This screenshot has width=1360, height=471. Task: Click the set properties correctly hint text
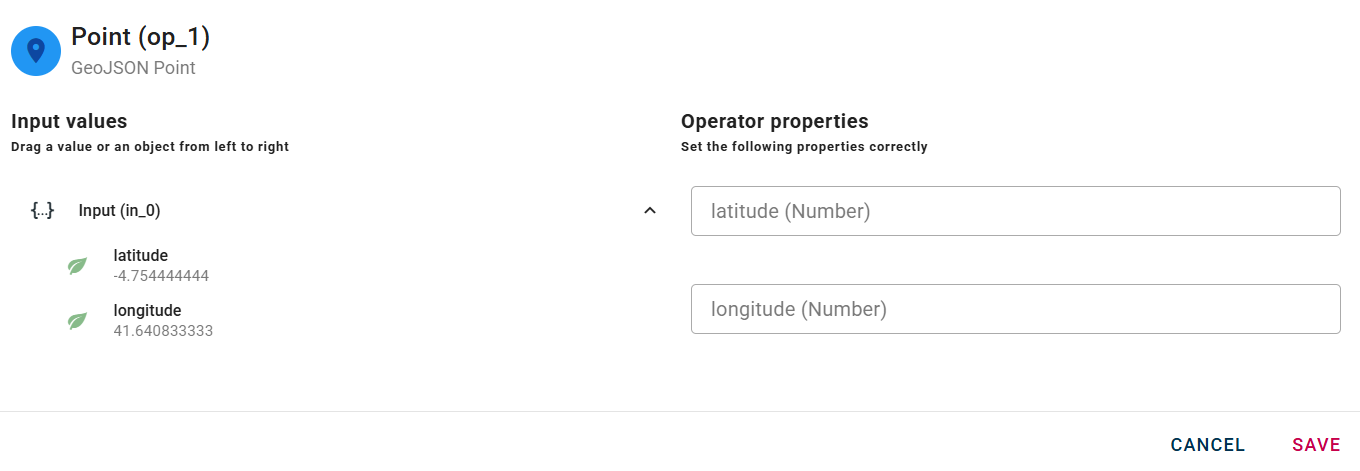click(x=804, y=147)
